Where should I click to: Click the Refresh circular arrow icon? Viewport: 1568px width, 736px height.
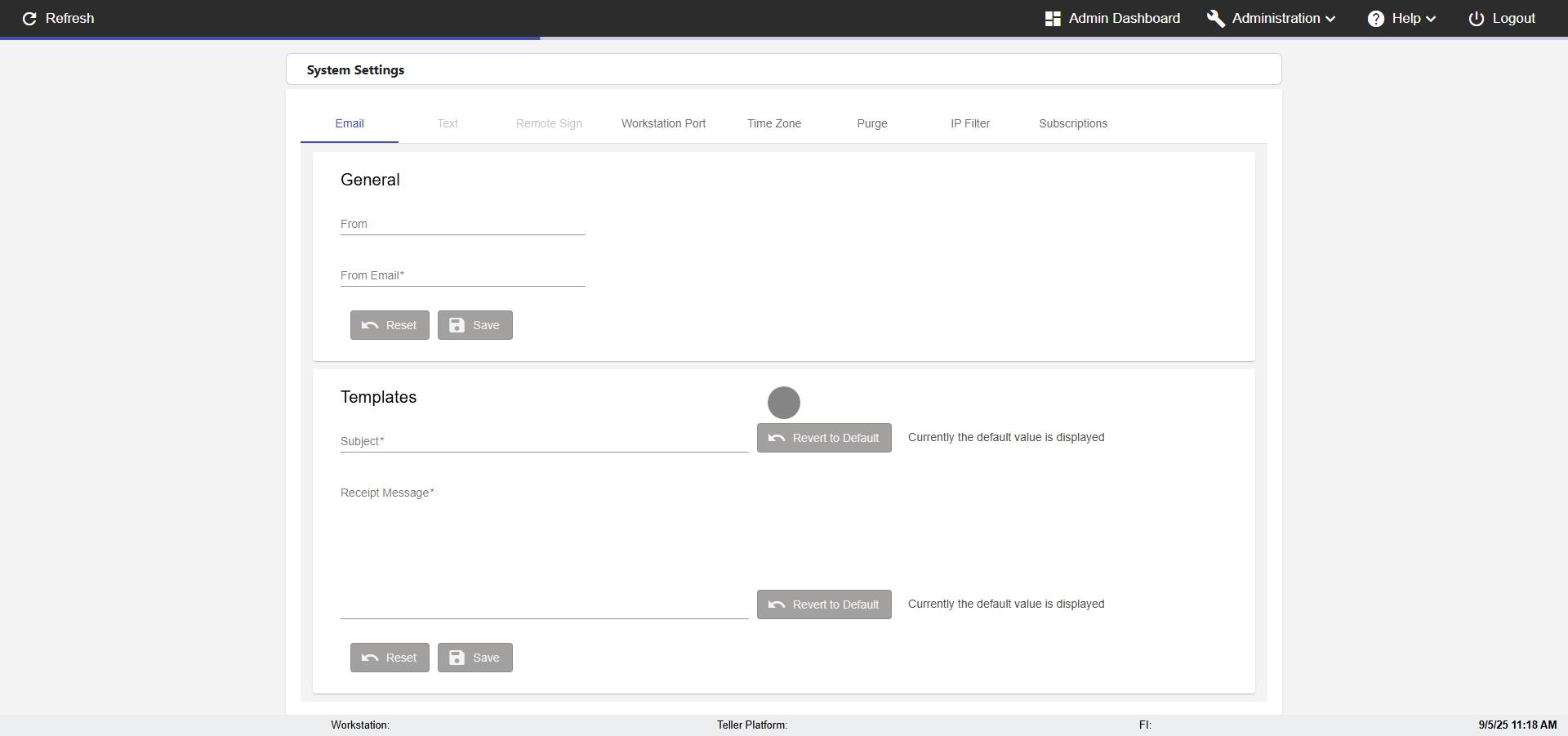pos(29,19)
